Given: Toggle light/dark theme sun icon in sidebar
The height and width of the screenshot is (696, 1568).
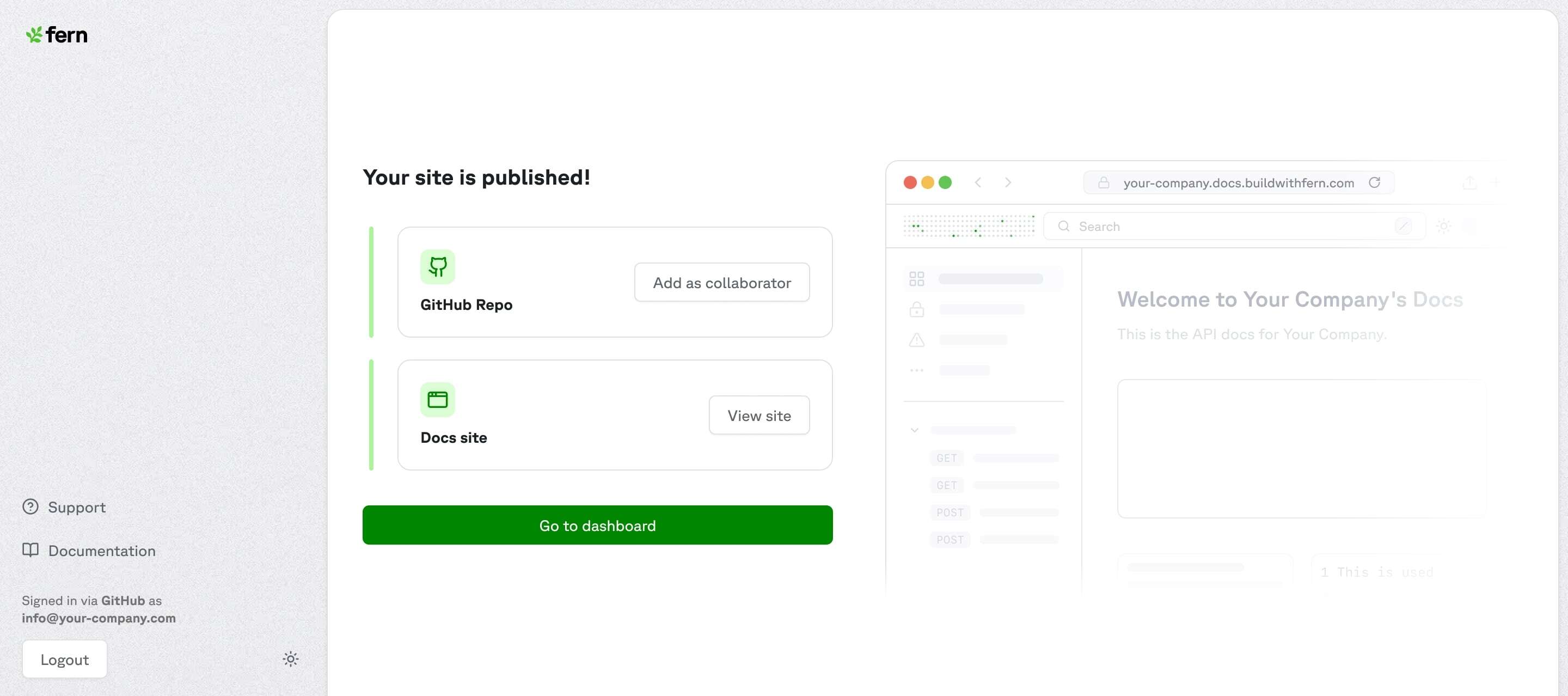Looking at the screenshot, I should pyautogui.click(x=290, y=659).
